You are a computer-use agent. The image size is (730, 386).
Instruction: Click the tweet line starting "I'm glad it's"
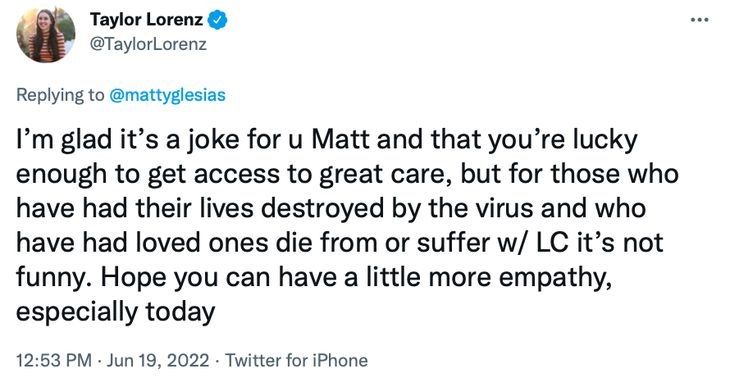[x=326, y=140]
